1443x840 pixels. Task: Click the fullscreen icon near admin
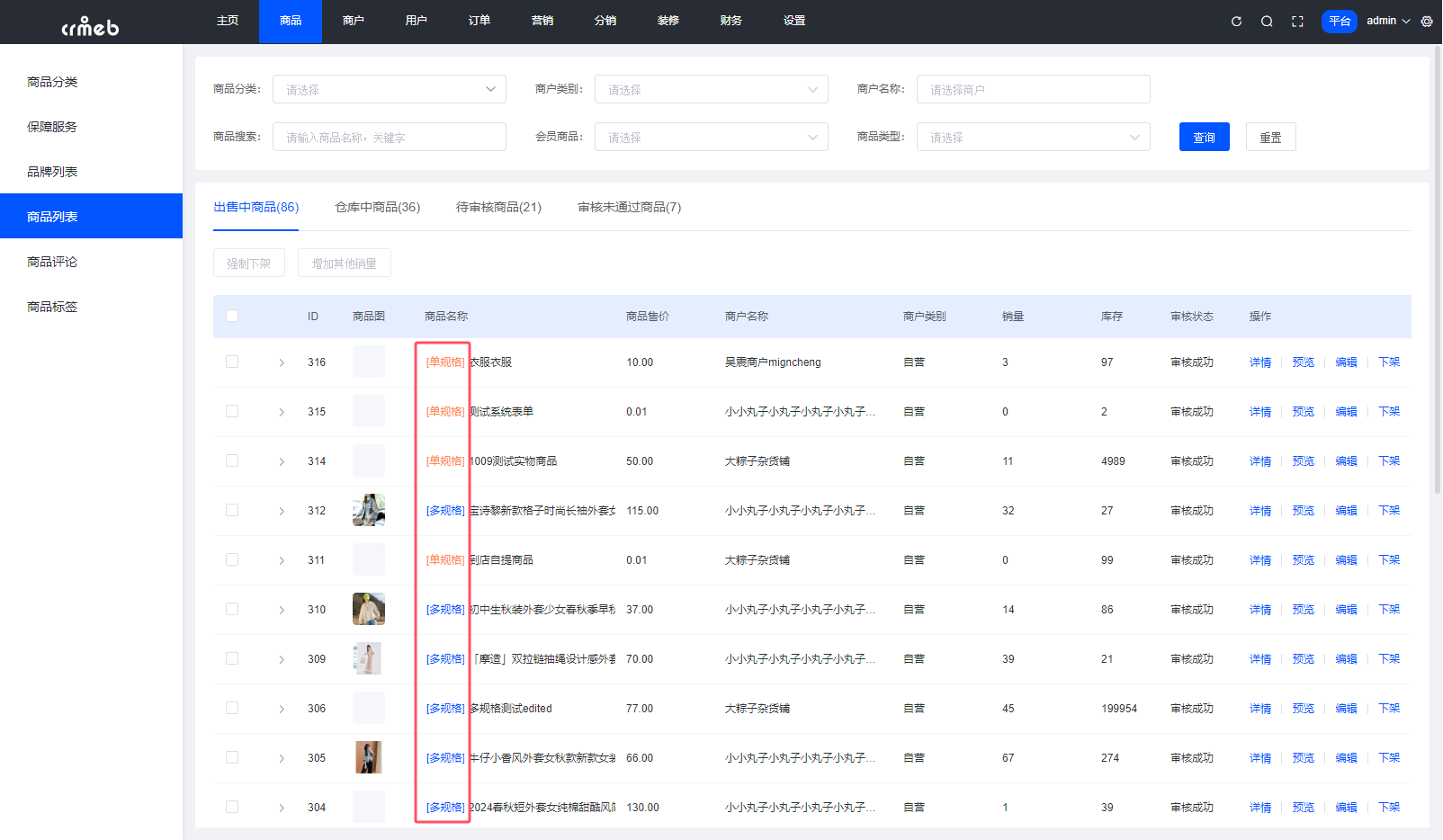coord(1297,21)
